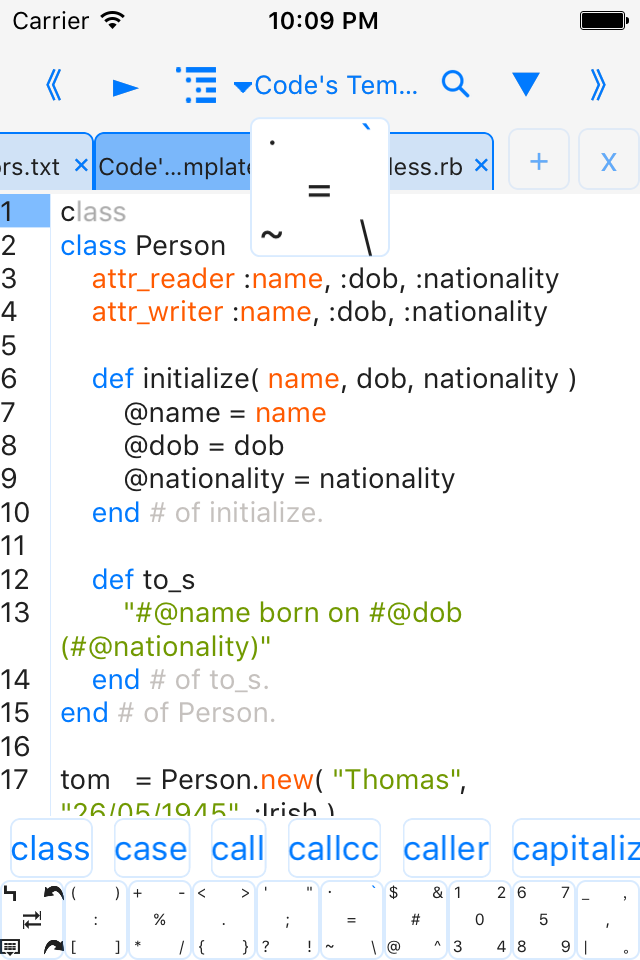
Task: Click the '# of initialize.' comment
Action: 236,512
